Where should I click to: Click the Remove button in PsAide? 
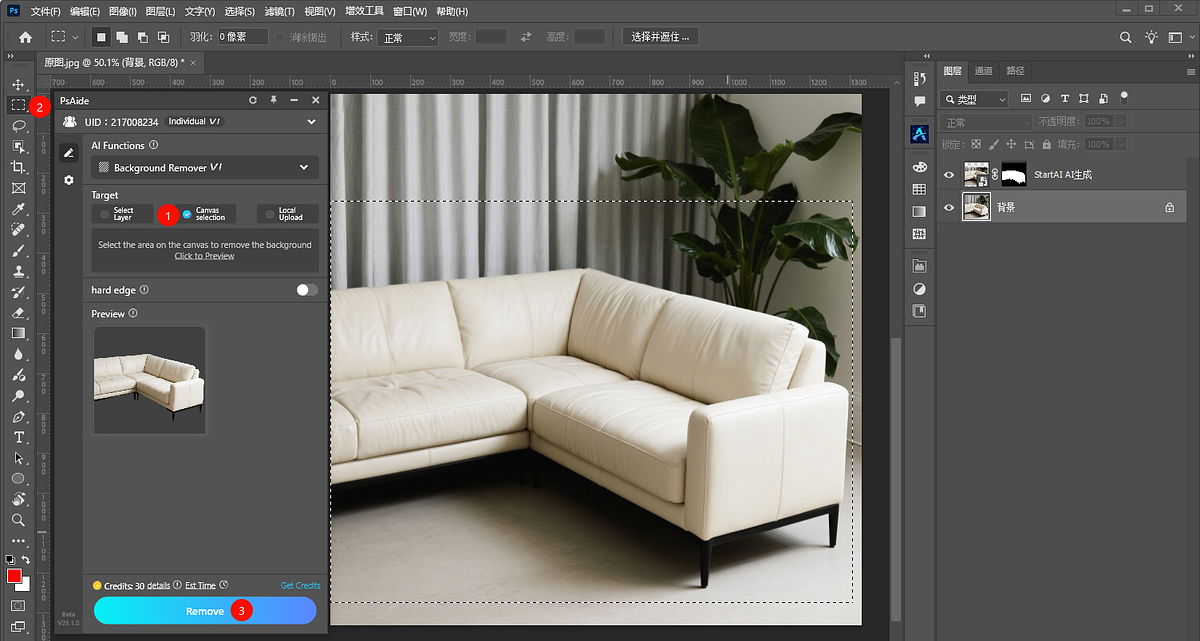[x=205, y=610]
